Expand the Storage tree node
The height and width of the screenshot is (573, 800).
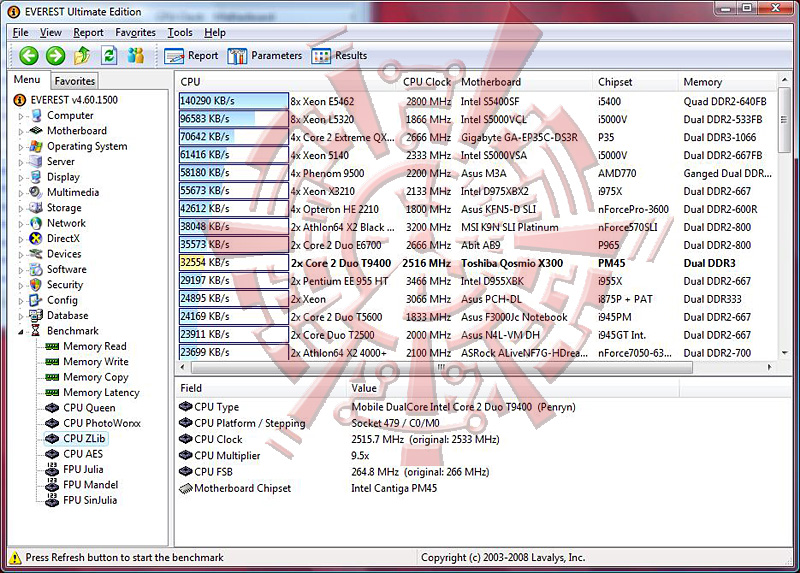pyautogui.click(x=20, y=208)
